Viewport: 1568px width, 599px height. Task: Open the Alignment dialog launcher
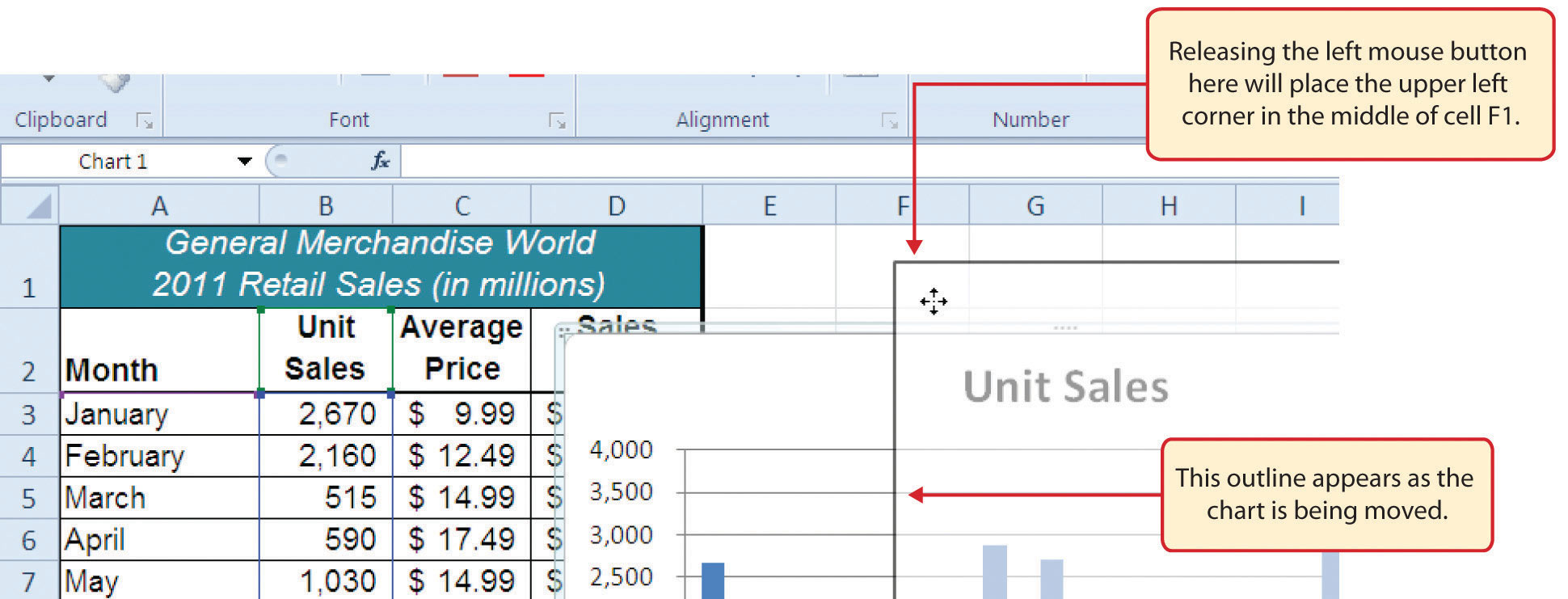pyautogui.click(x=889, y=121)
